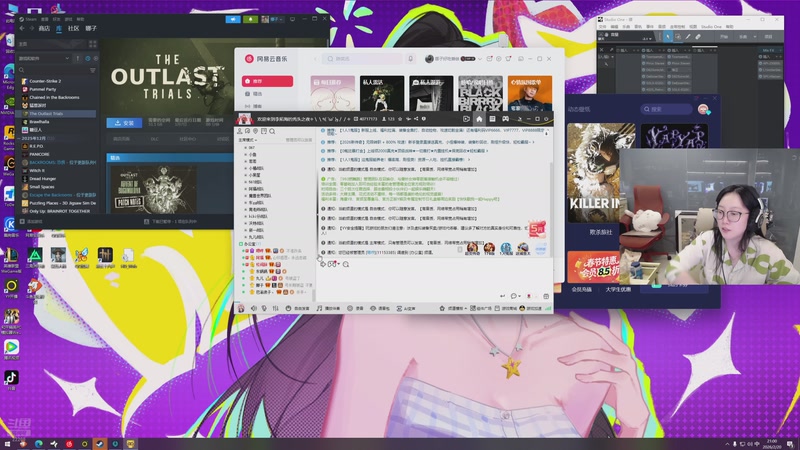Open the Studio One menu item

(x=711, y=27)
